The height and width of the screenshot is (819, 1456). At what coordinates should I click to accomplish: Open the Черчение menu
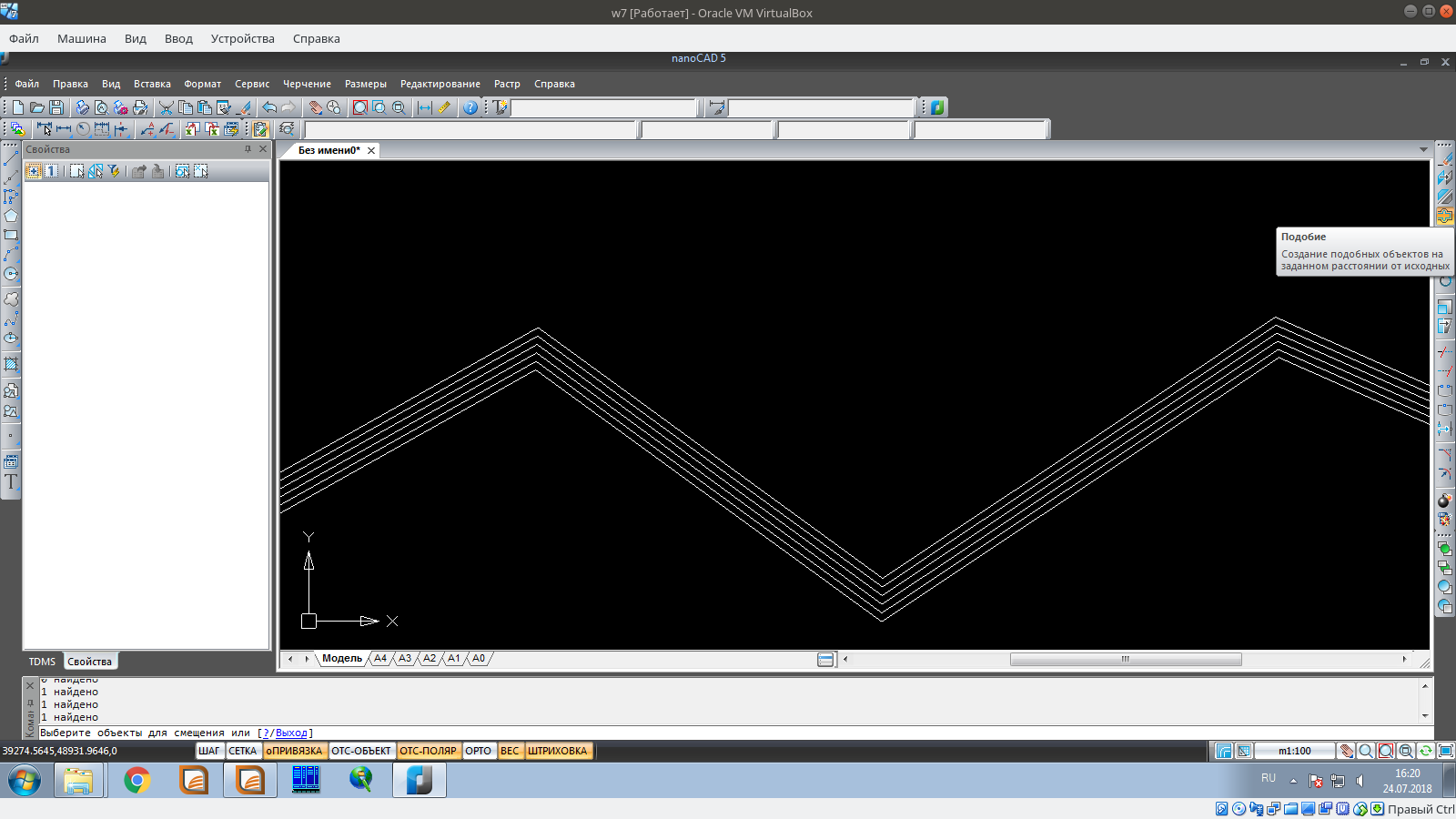308,84
